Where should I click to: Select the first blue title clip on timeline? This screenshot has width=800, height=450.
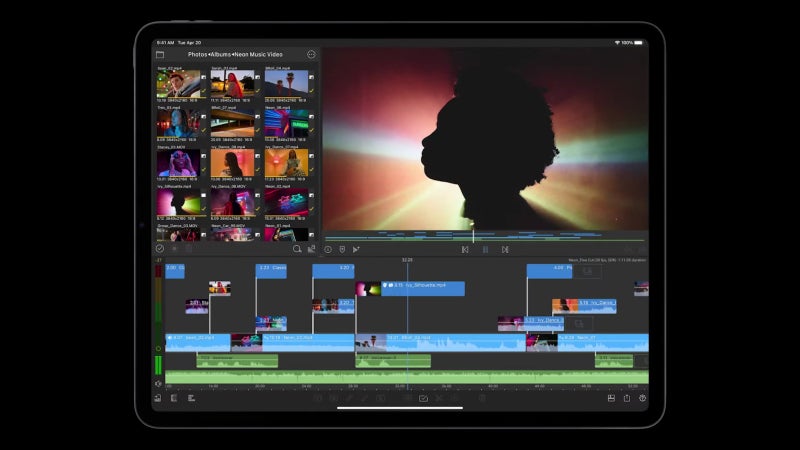click(x=175, y=271)
